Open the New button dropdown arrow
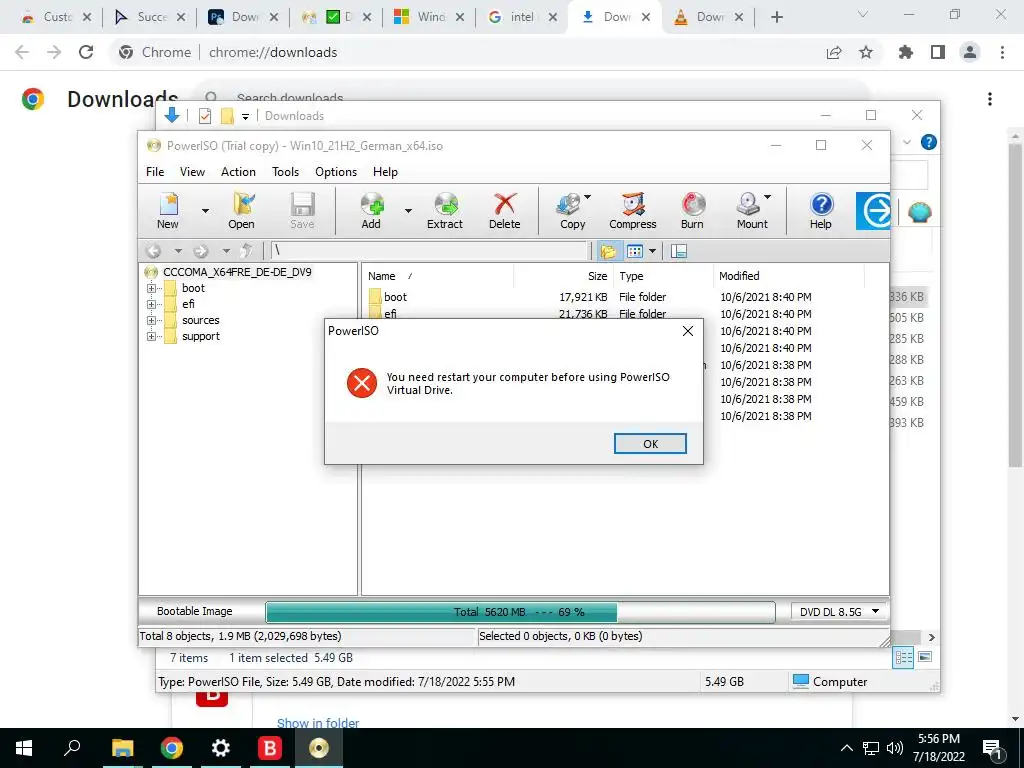Screen dimensions: 1024x768 coord(205,210)
